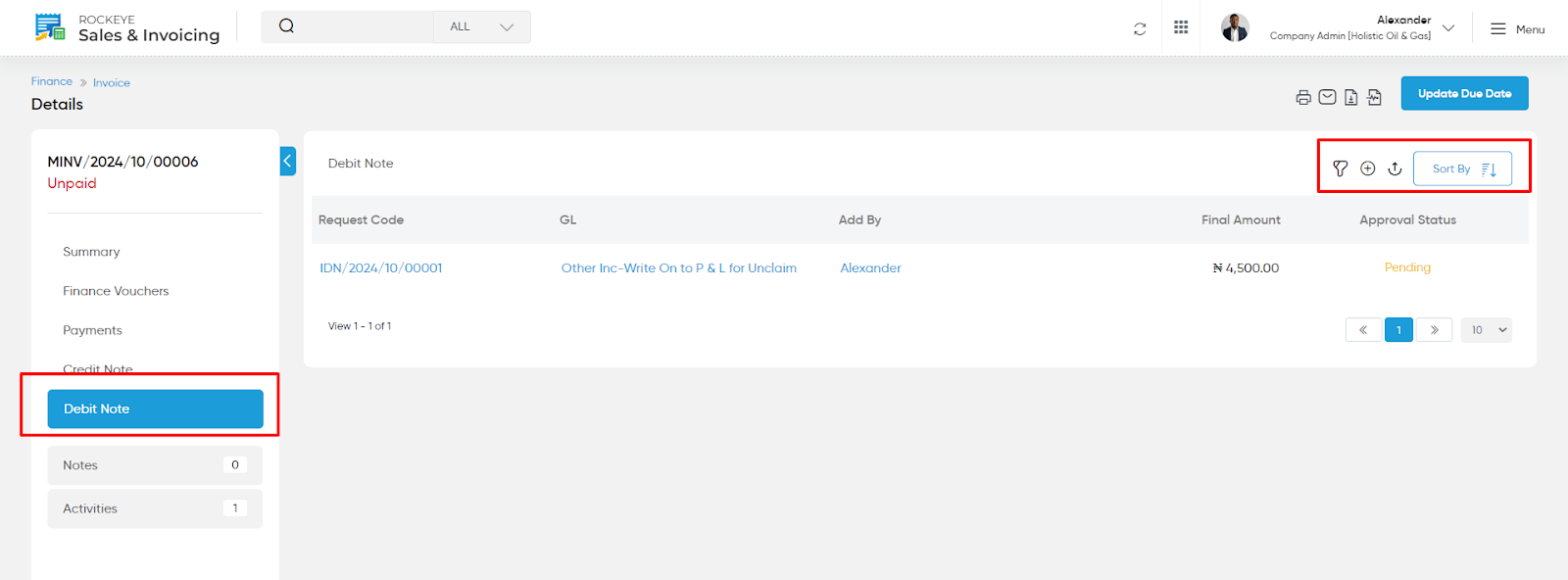The width and height of the screenshot is (1568, 580).
Task: Click the Activities count badge 1
Action: (235, 508)
